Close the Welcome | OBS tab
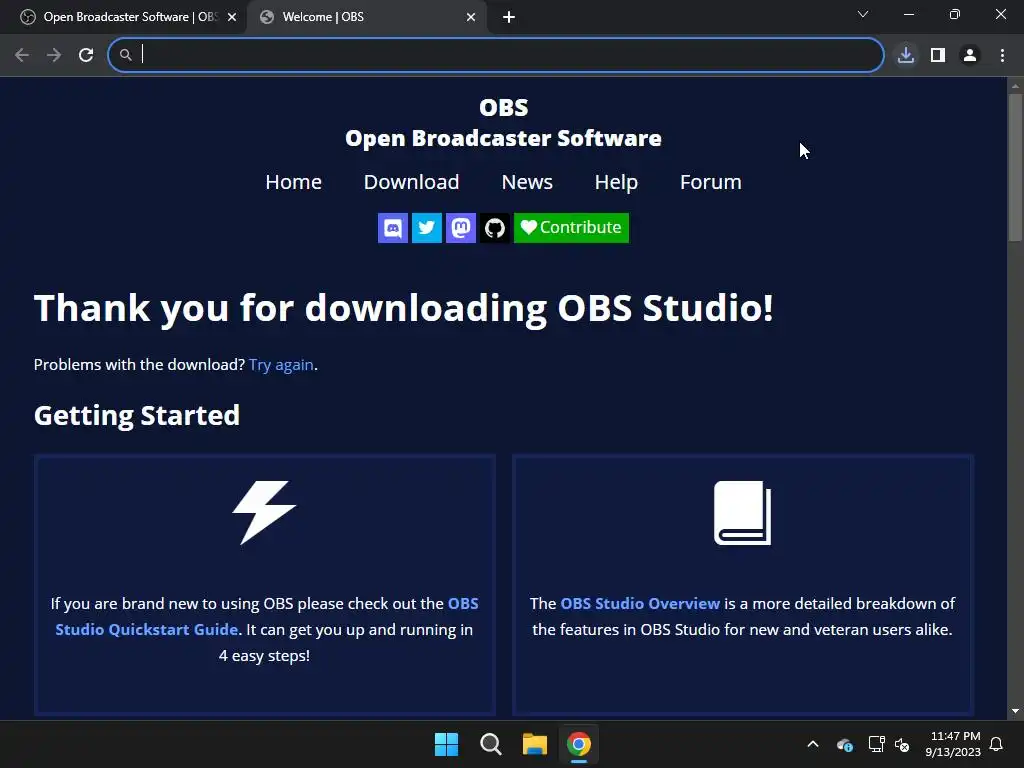This screenshot has width=1024, height=768. tap(471, 17)
